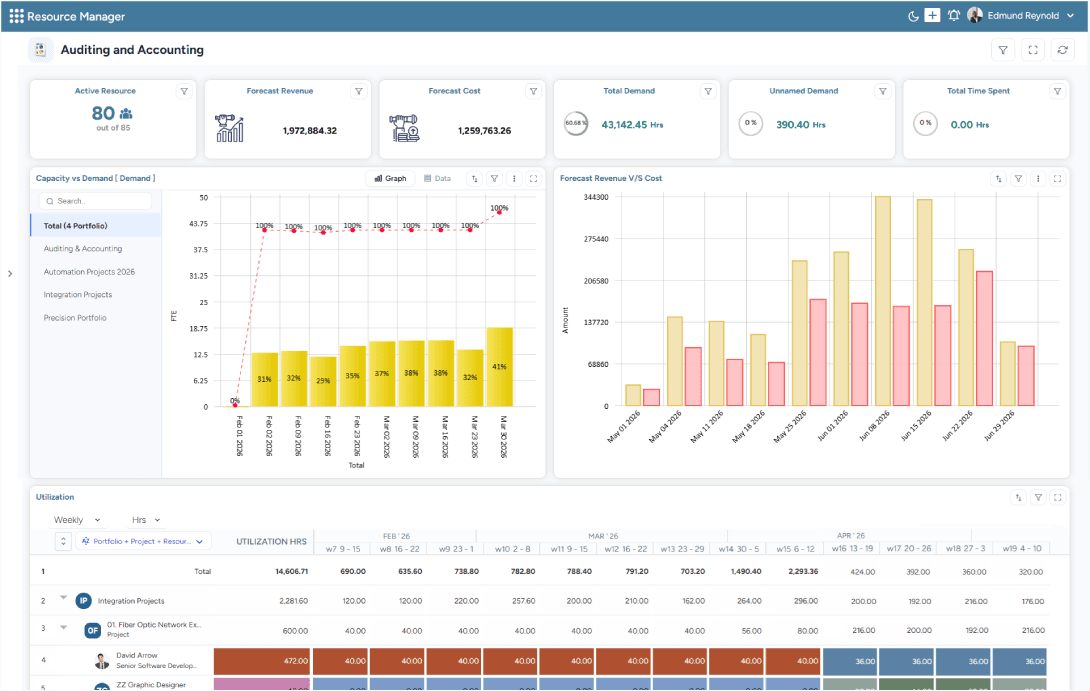Filter the Forecast Revenue card
The height and width of the screenshot is (691, 1090).
coord(359,91)
